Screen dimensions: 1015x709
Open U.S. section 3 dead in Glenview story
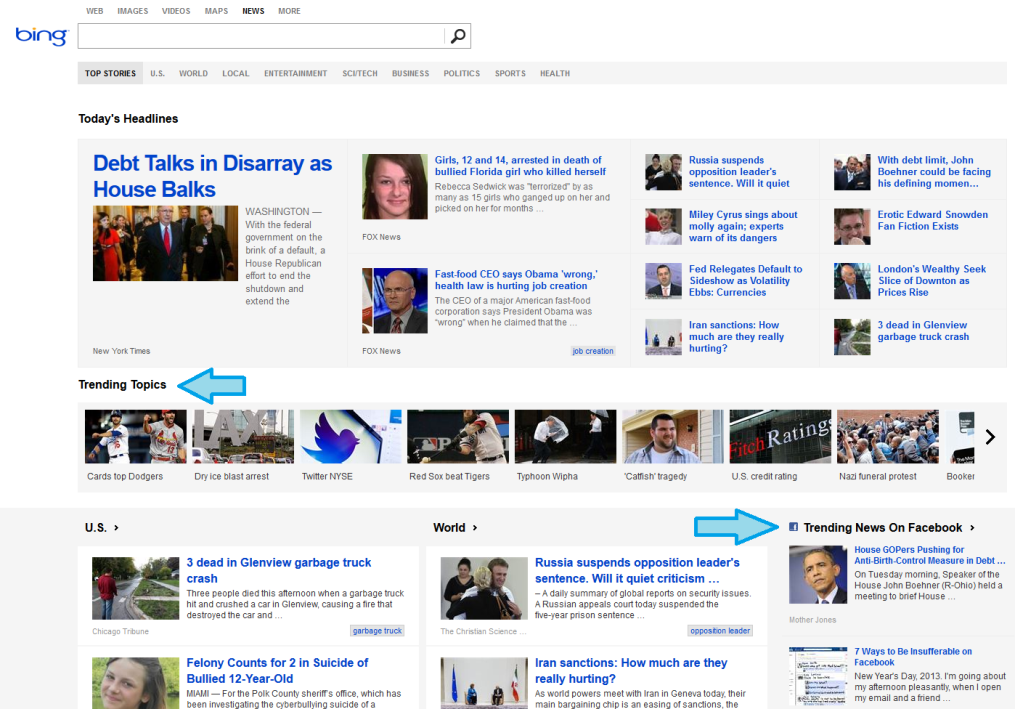(279, 570)
